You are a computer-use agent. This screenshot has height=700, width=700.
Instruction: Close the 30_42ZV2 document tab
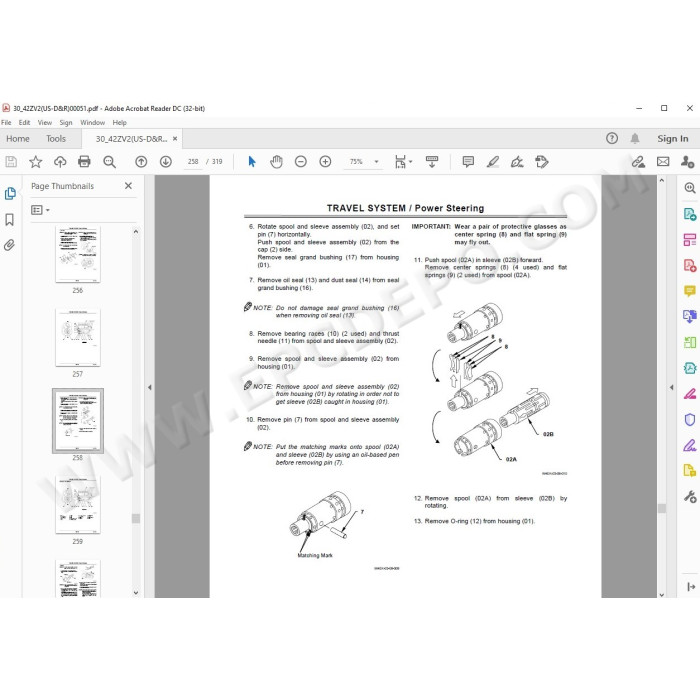point(175,138)
